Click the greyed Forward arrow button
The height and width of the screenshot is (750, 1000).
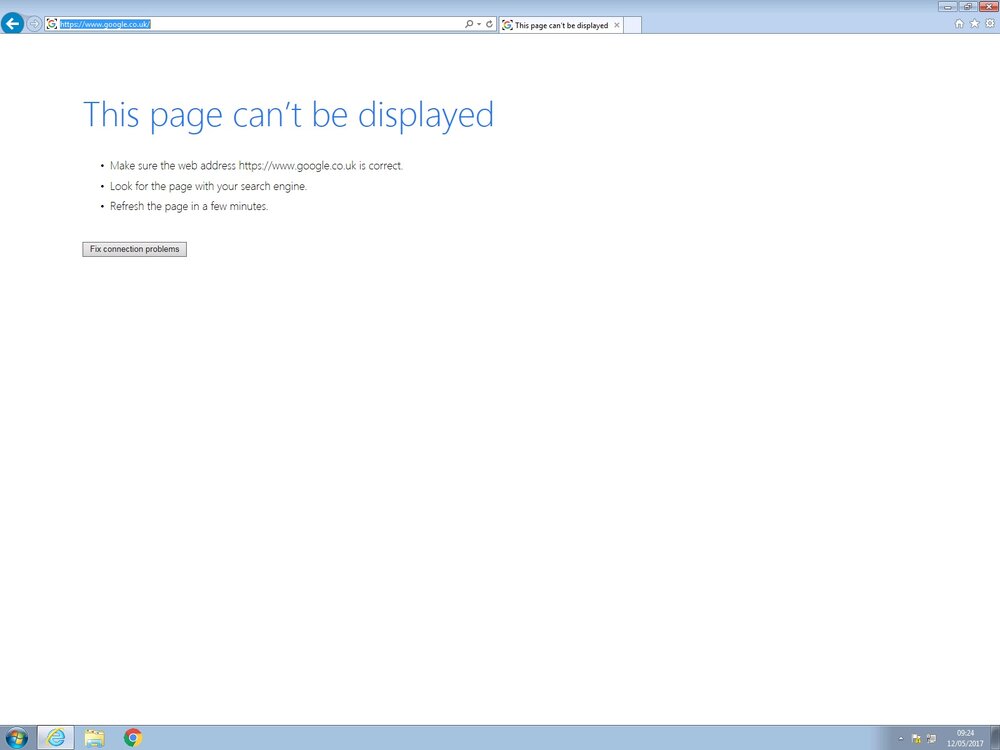pos(34,24)
